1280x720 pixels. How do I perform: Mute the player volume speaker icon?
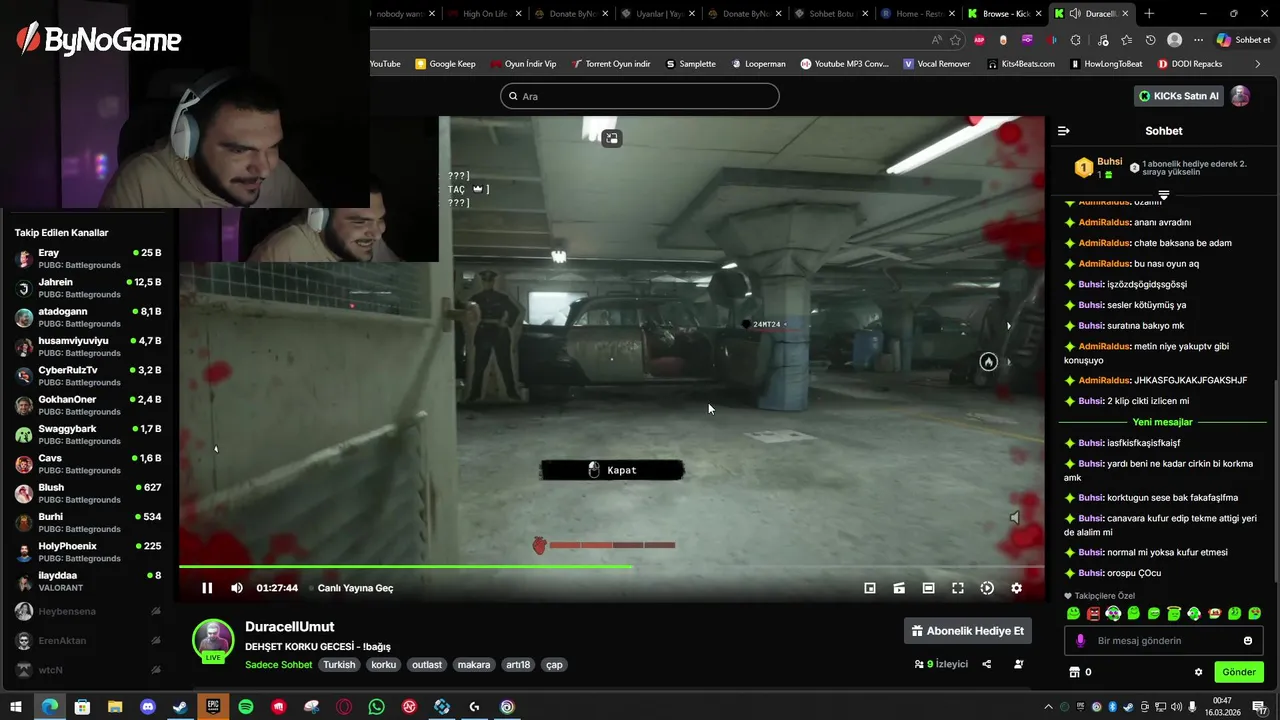237,588
